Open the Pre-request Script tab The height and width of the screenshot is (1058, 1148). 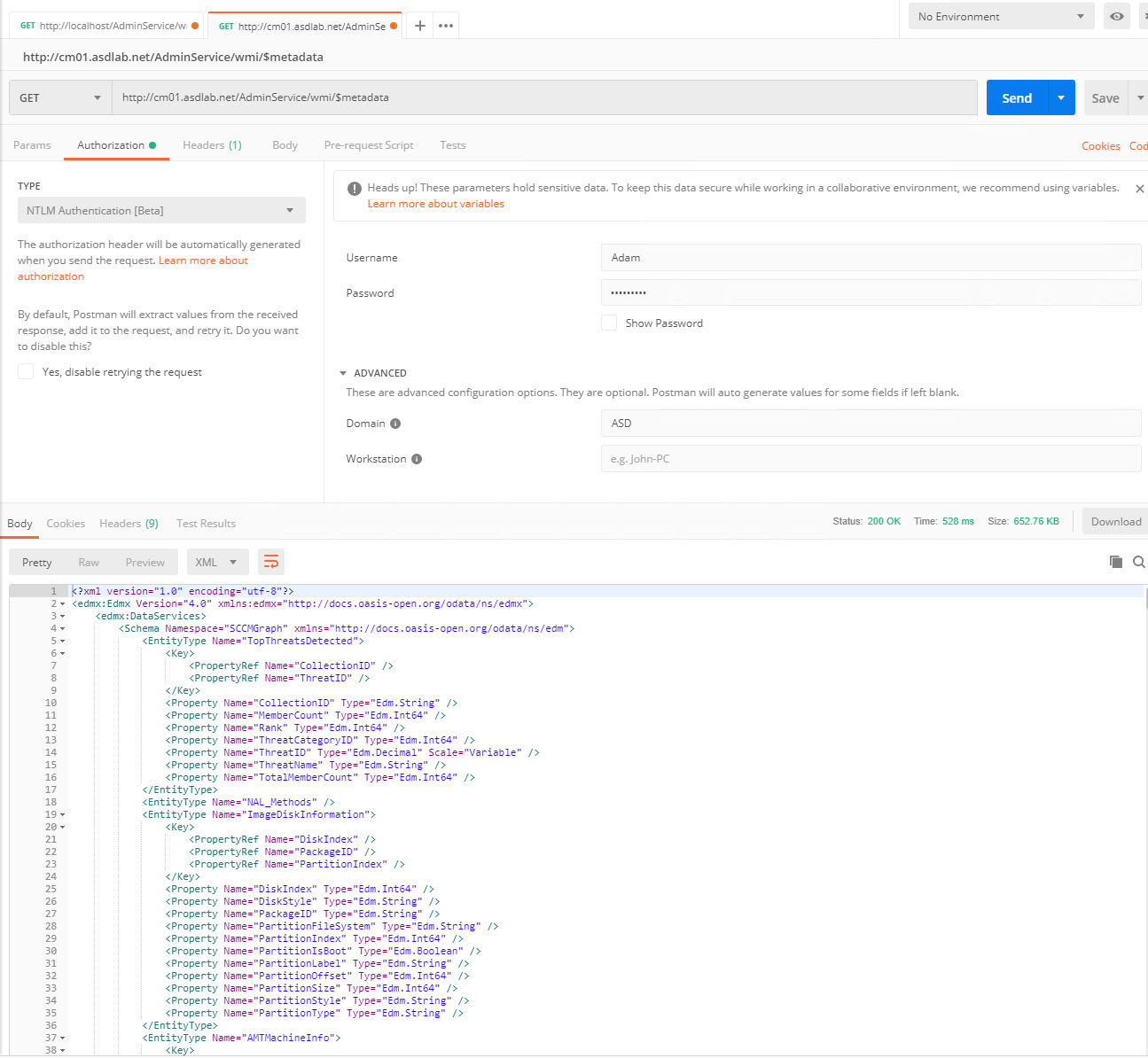[369, 144]
